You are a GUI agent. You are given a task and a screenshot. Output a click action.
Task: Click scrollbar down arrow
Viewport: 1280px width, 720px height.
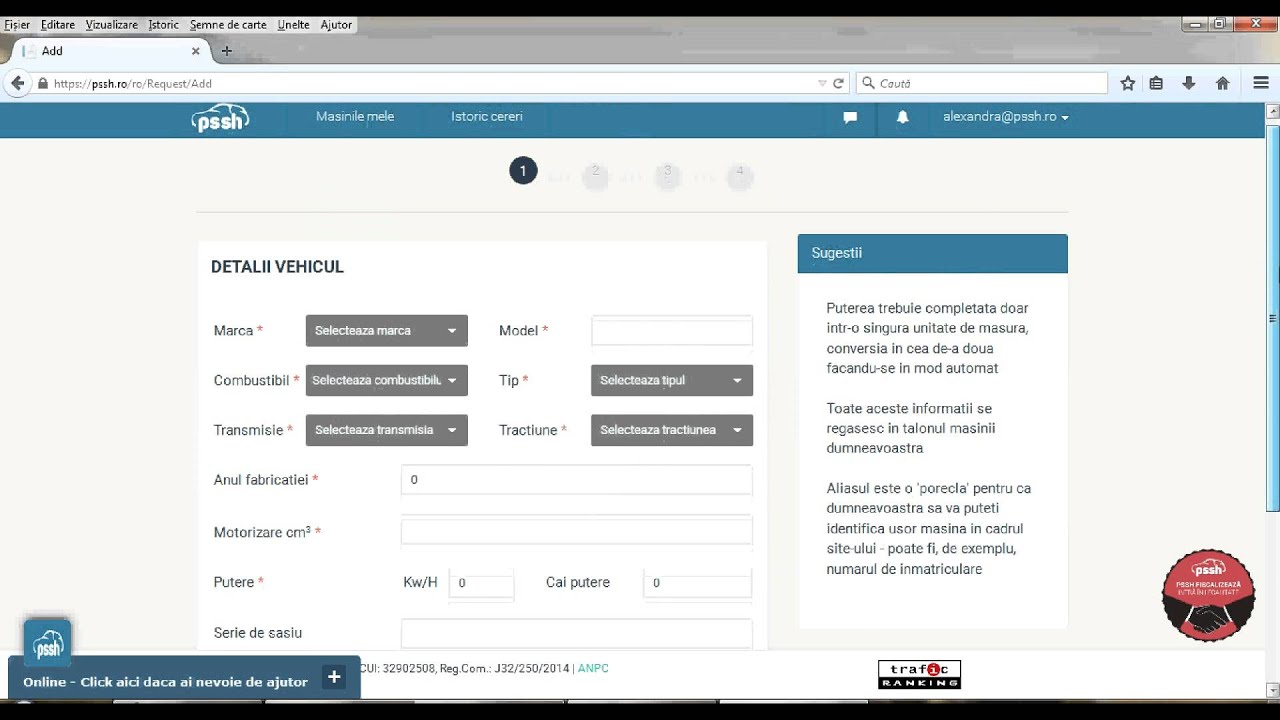(1272, 689)
